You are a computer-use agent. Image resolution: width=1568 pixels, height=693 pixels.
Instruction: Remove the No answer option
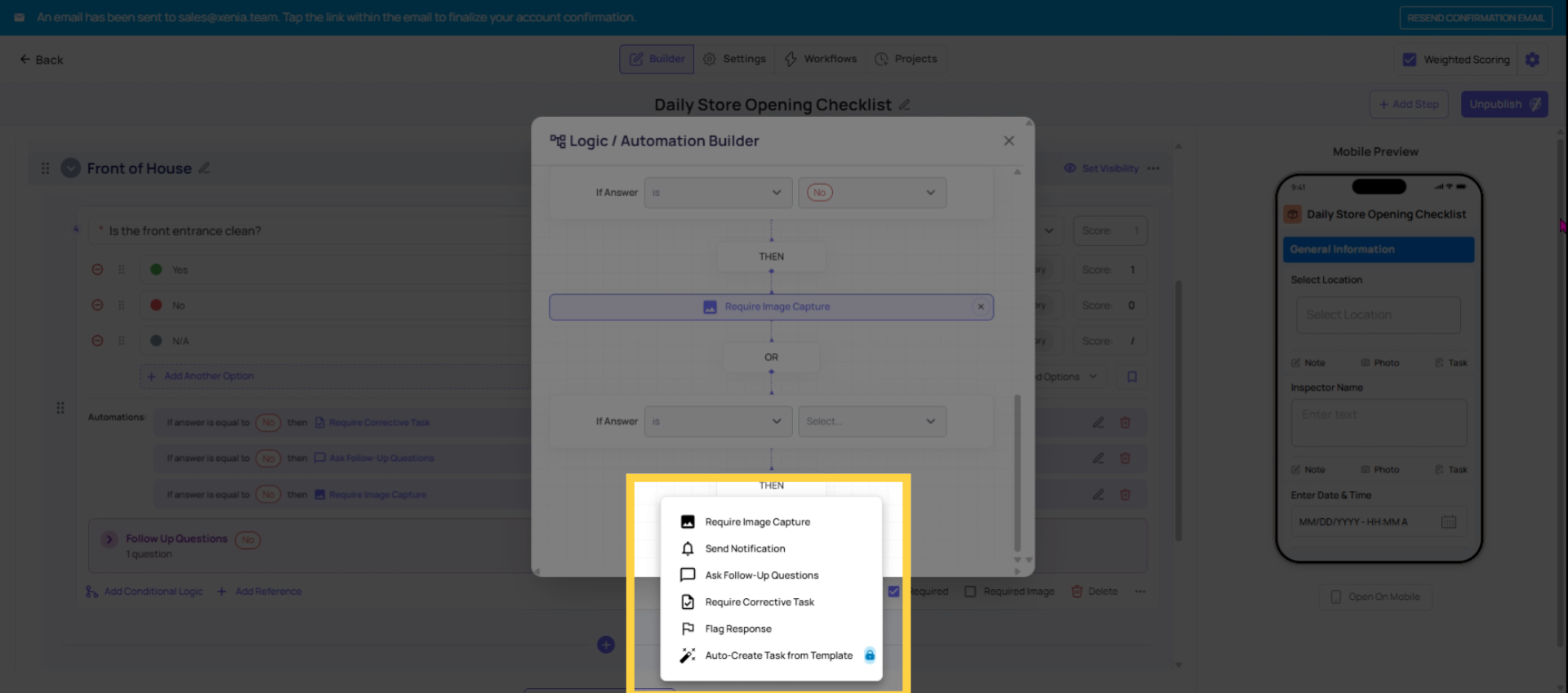pos(97,306)
